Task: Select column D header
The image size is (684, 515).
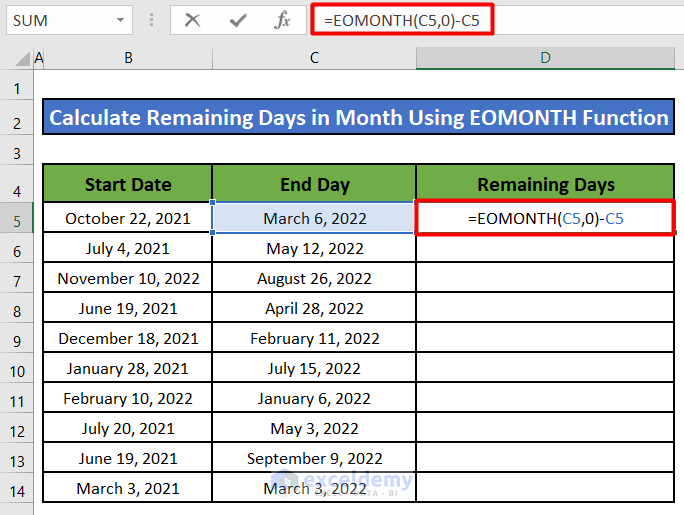Action: [545, 58]
